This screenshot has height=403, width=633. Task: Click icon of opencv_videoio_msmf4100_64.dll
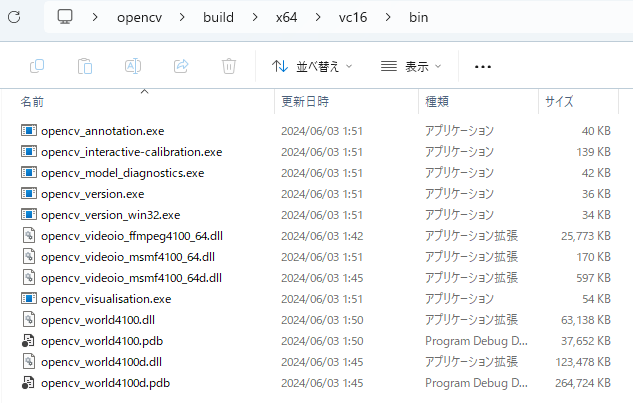[x=29, y=256]
